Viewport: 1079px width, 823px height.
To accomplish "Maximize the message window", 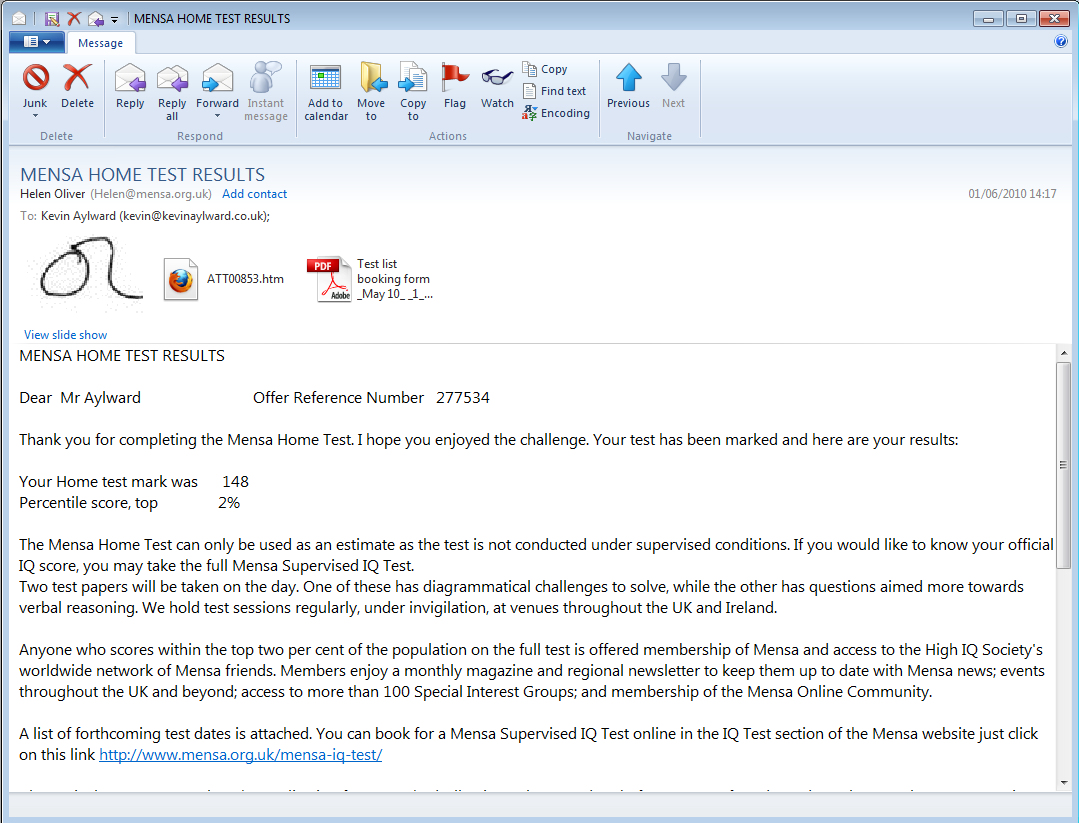I will [x=1021, y=19].
